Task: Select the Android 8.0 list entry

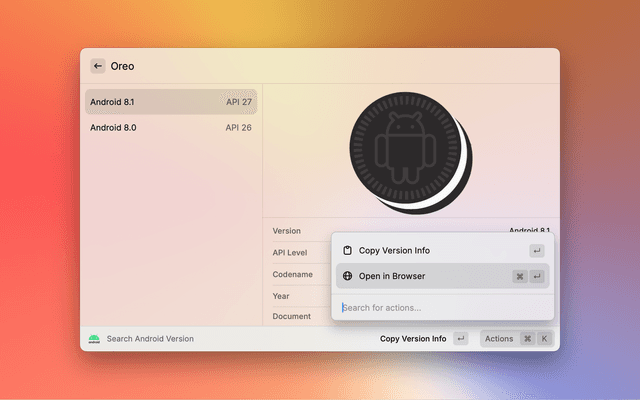Action: 170,128
